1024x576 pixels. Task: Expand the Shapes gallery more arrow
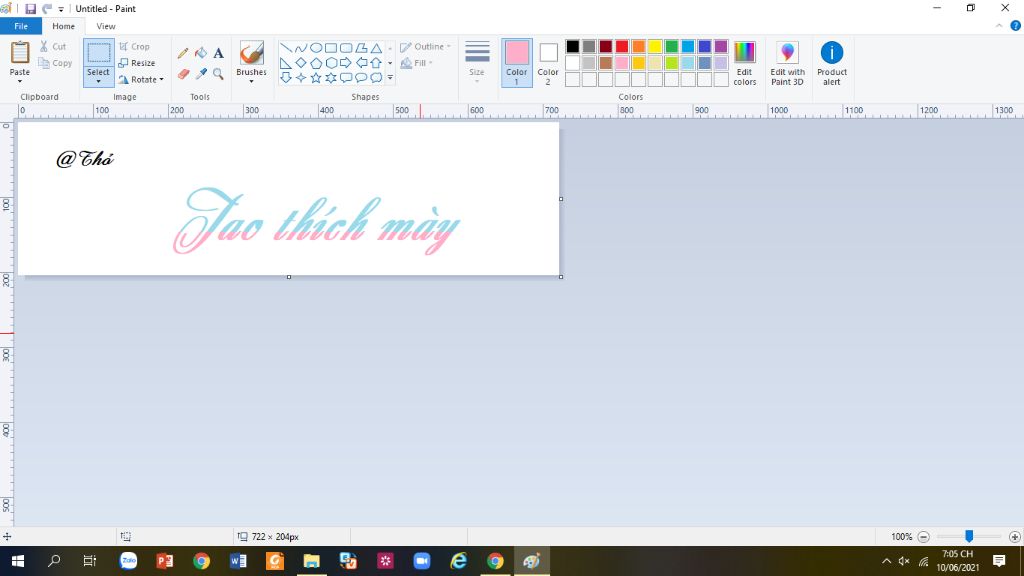(390, 78)
